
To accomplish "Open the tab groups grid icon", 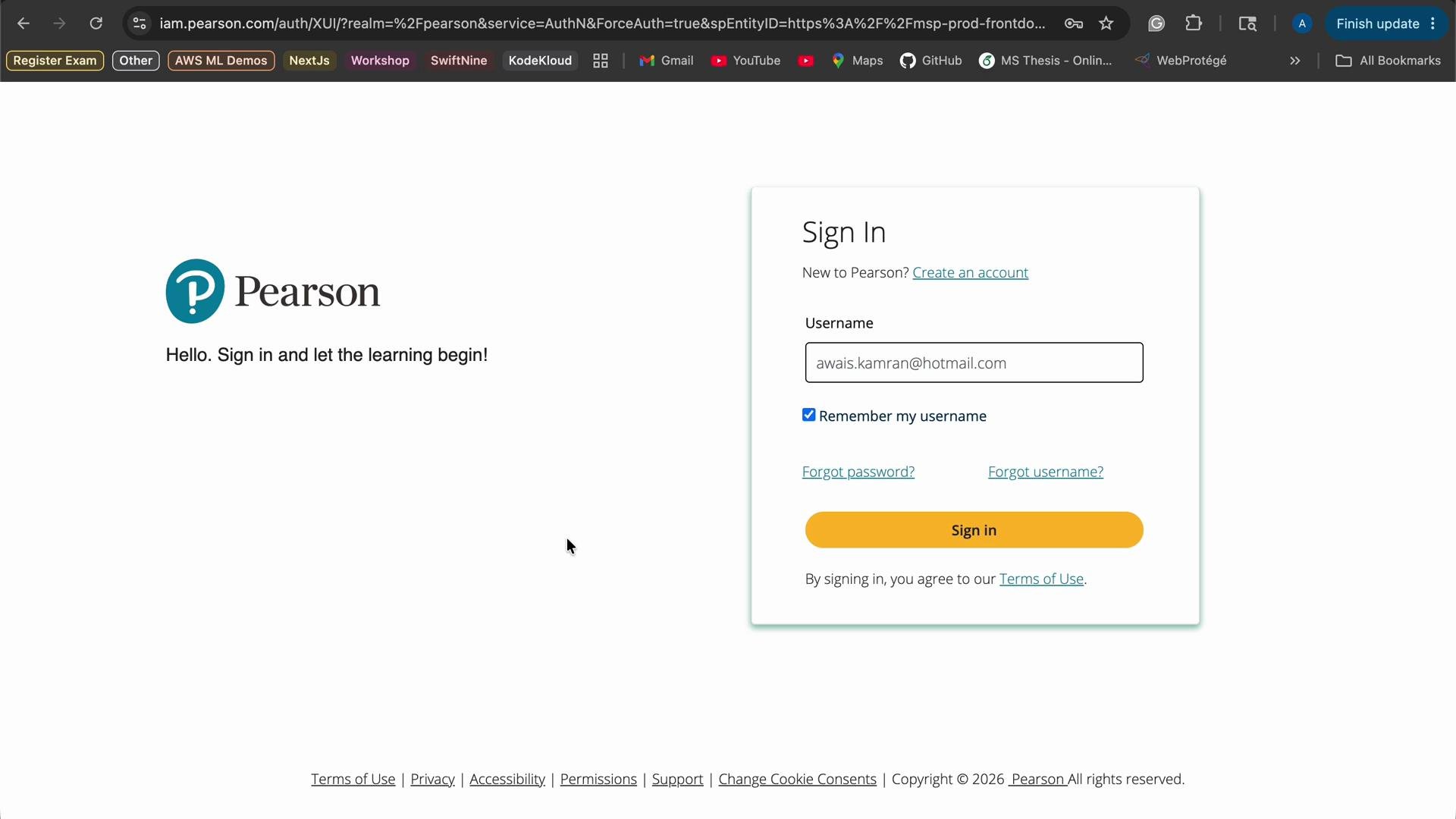I will coord(601,61).
